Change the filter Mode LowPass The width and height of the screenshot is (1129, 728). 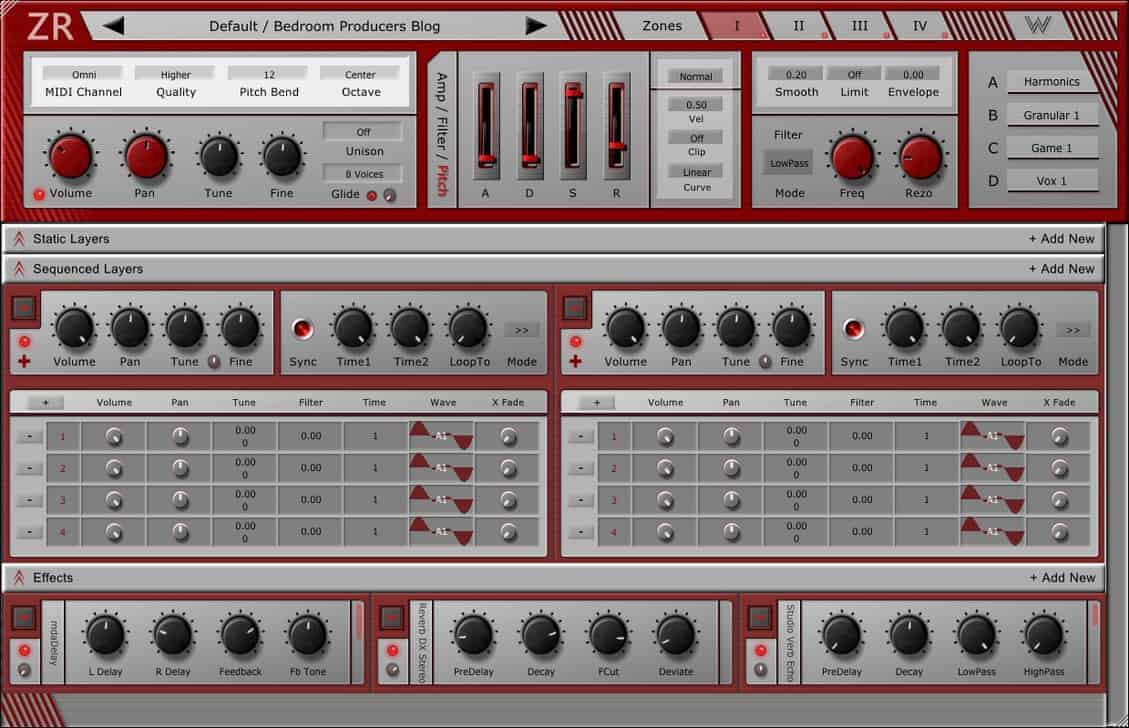click(789, 163)
